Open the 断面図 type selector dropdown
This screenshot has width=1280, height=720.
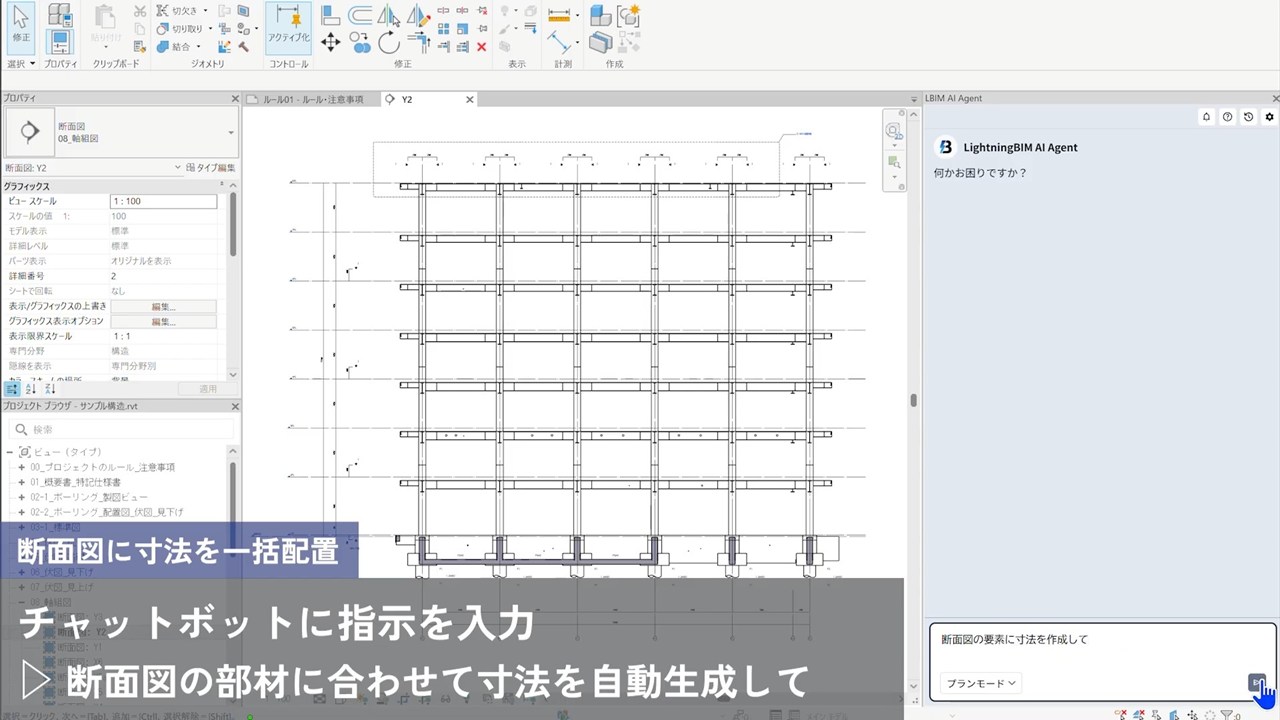pyautogui.click(x=231, y=132)
